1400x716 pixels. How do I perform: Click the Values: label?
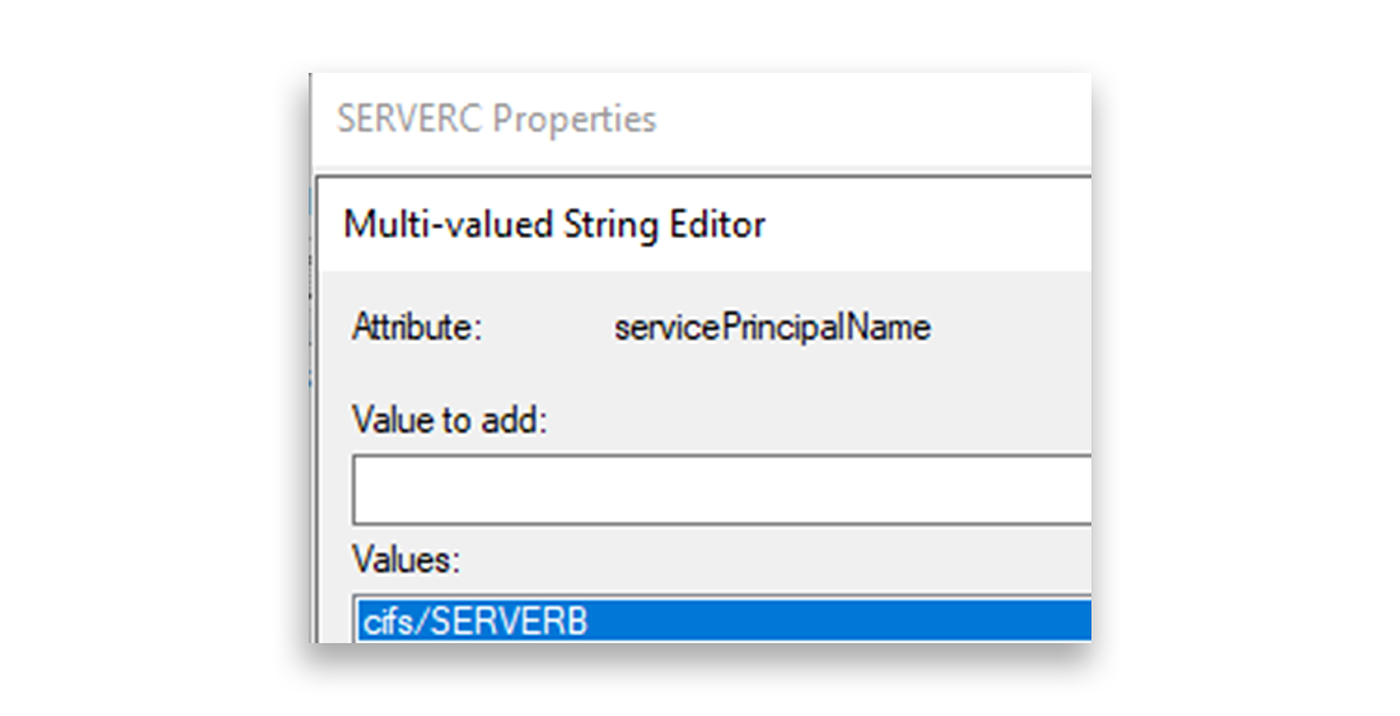406,560
